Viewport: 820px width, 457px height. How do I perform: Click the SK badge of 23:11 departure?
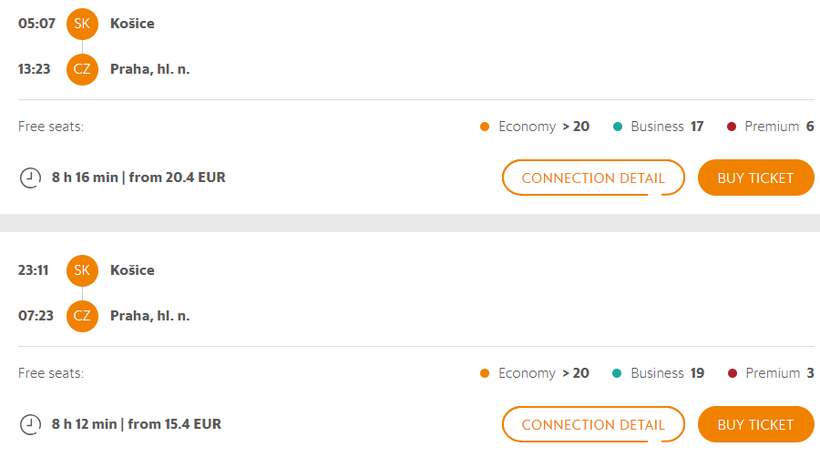82,270
